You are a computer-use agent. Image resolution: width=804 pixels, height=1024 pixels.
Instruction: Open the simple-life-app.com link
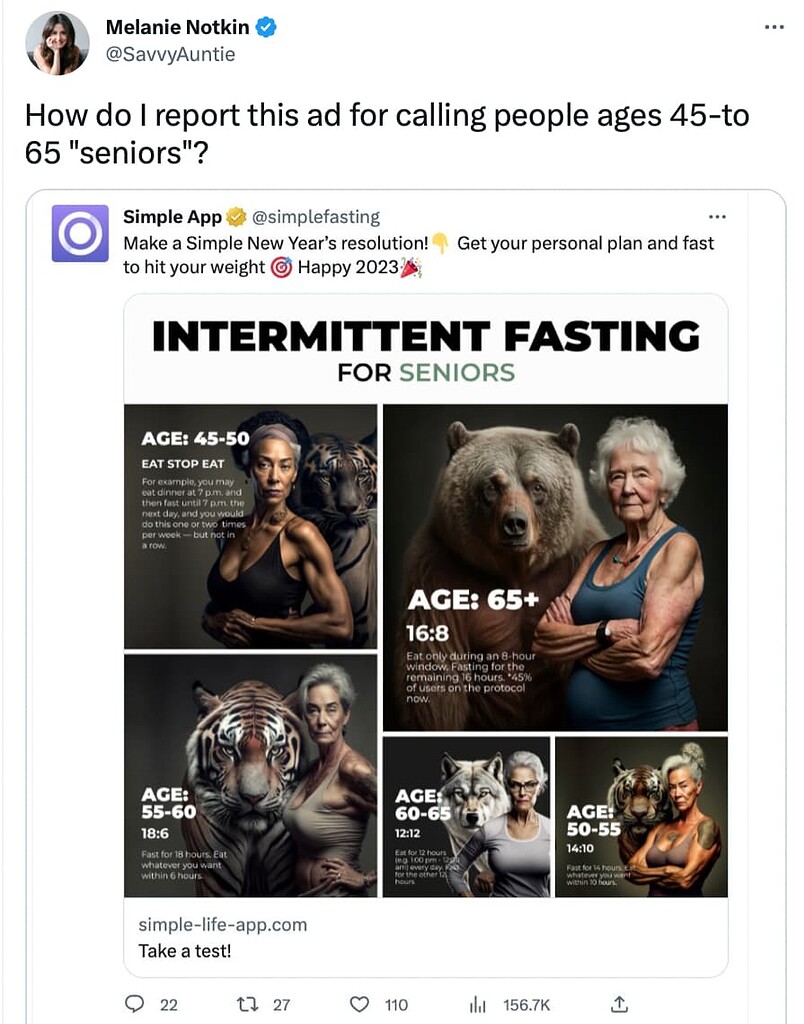click(x=222, y=924)
